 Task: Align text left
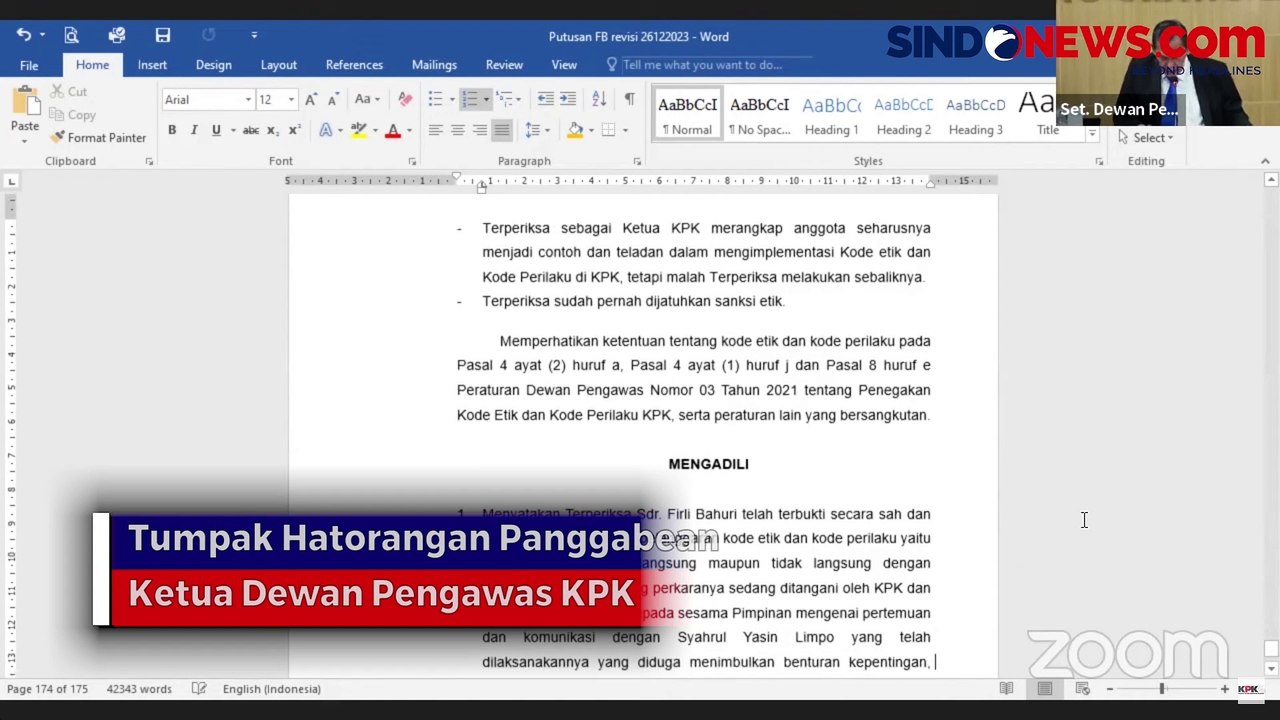point(435,130)
